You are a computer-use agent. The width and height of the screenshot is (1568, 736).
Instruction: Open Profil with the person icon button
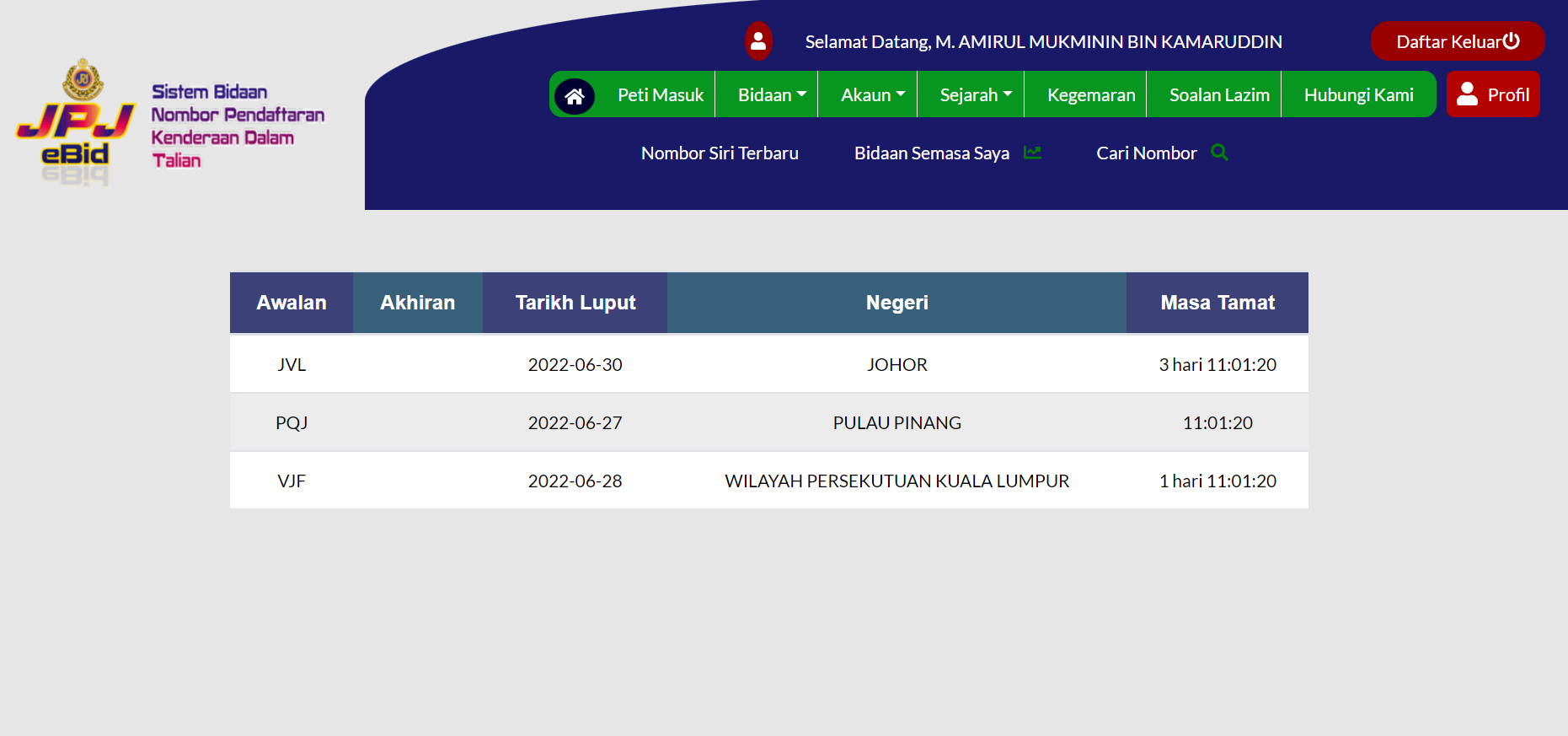pos(1493,94)
